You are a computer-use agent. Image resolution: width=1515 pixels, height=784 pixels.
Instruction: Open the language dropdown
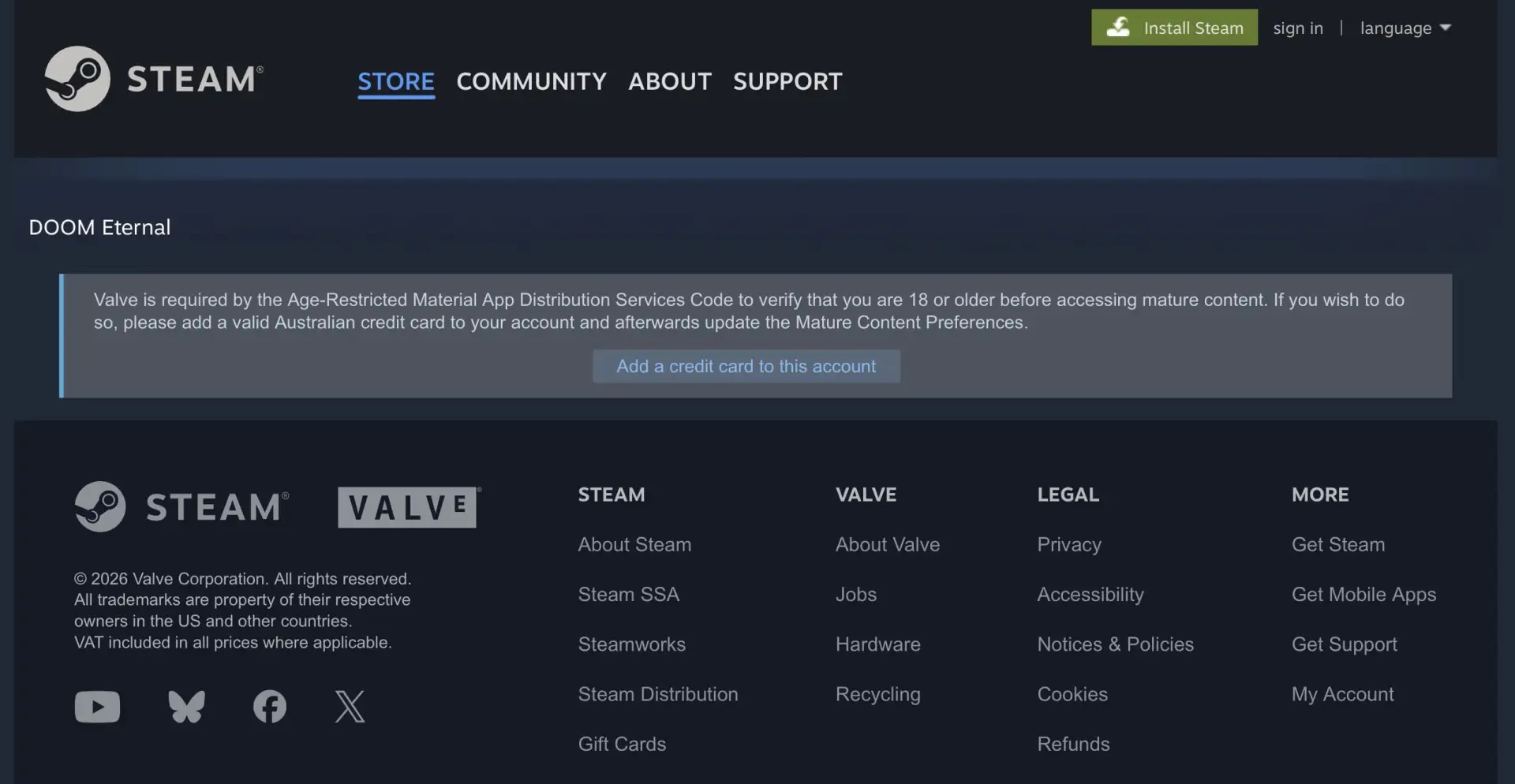point(1405,28)
